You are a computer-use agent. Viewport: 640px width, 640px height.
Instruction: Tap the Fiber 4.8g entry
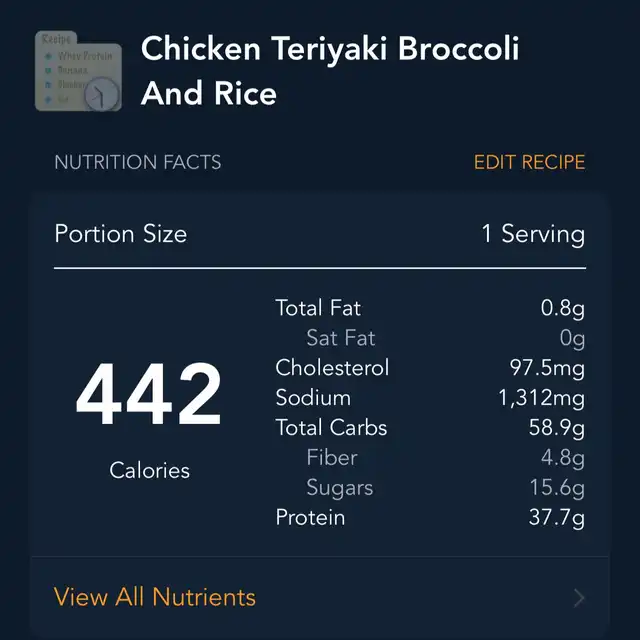pyautogui.click(x=332, y=458)
